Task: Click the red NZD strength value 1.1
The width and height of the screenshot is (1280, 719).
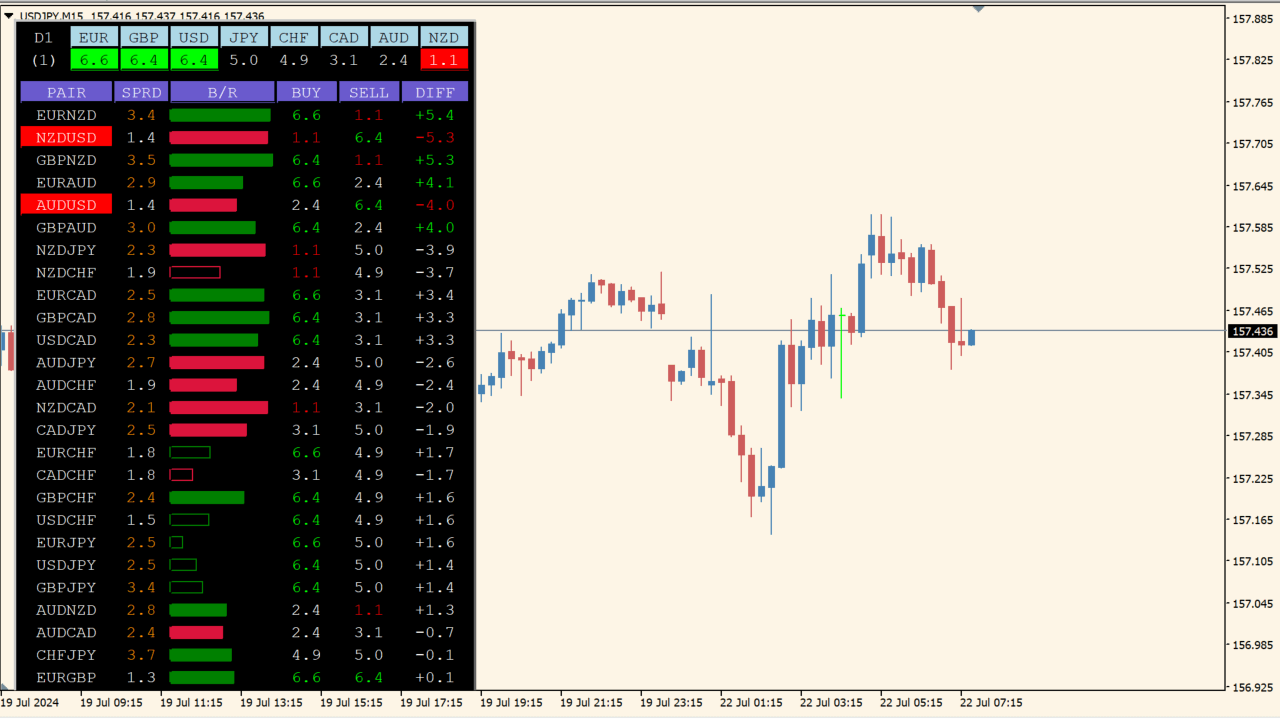Action: tap(444, 60)
